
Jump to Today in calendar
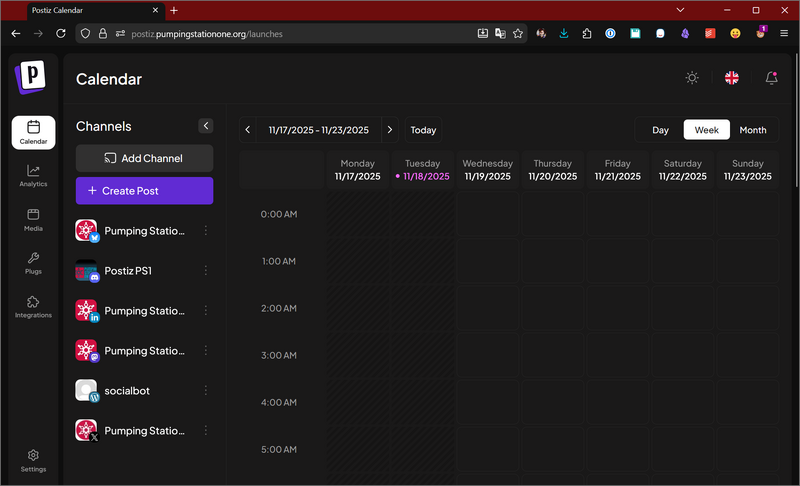[x=423, y=130]
